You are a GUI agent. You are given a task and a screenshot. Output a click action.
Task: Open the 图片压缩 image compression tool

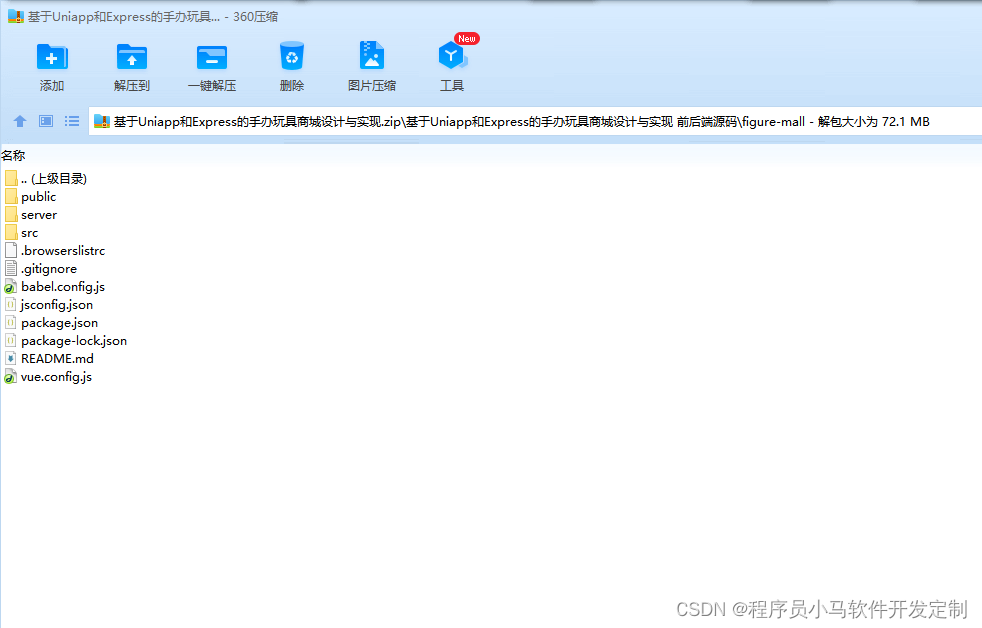(x=371, y=56)
